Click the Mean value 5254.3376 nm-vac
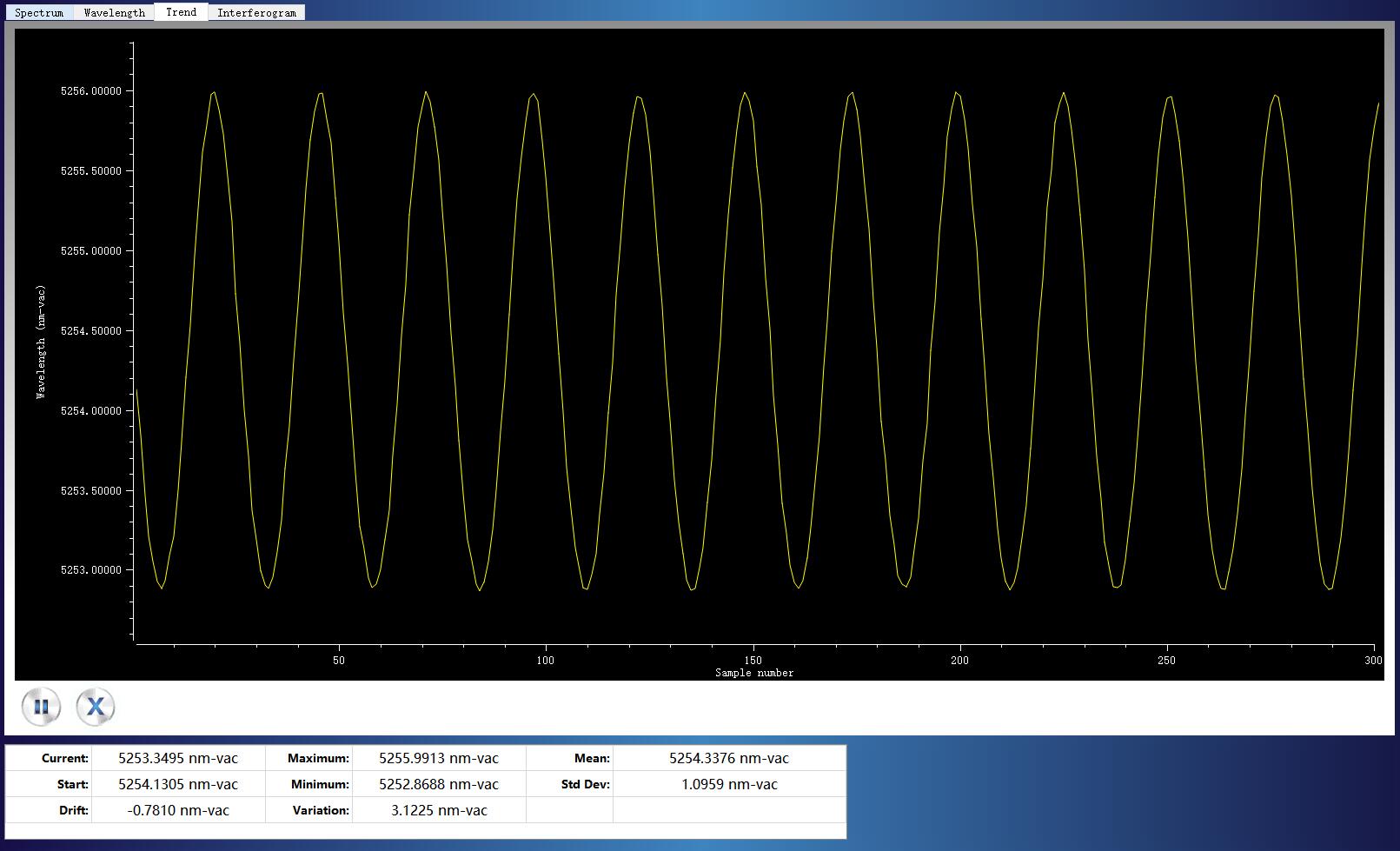1400x851 pixels. (x=728, y=758)
